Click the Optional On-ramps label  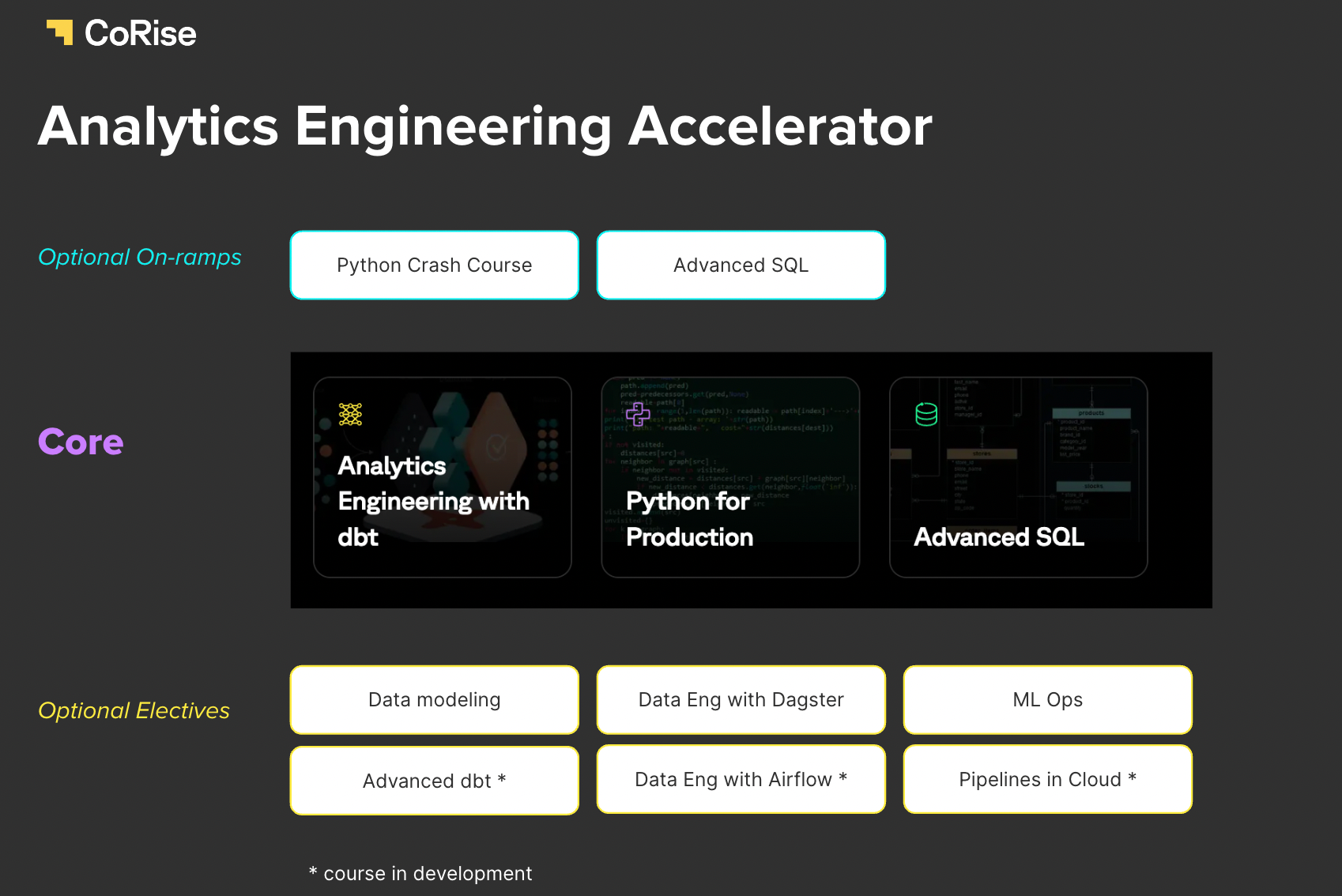140,258
